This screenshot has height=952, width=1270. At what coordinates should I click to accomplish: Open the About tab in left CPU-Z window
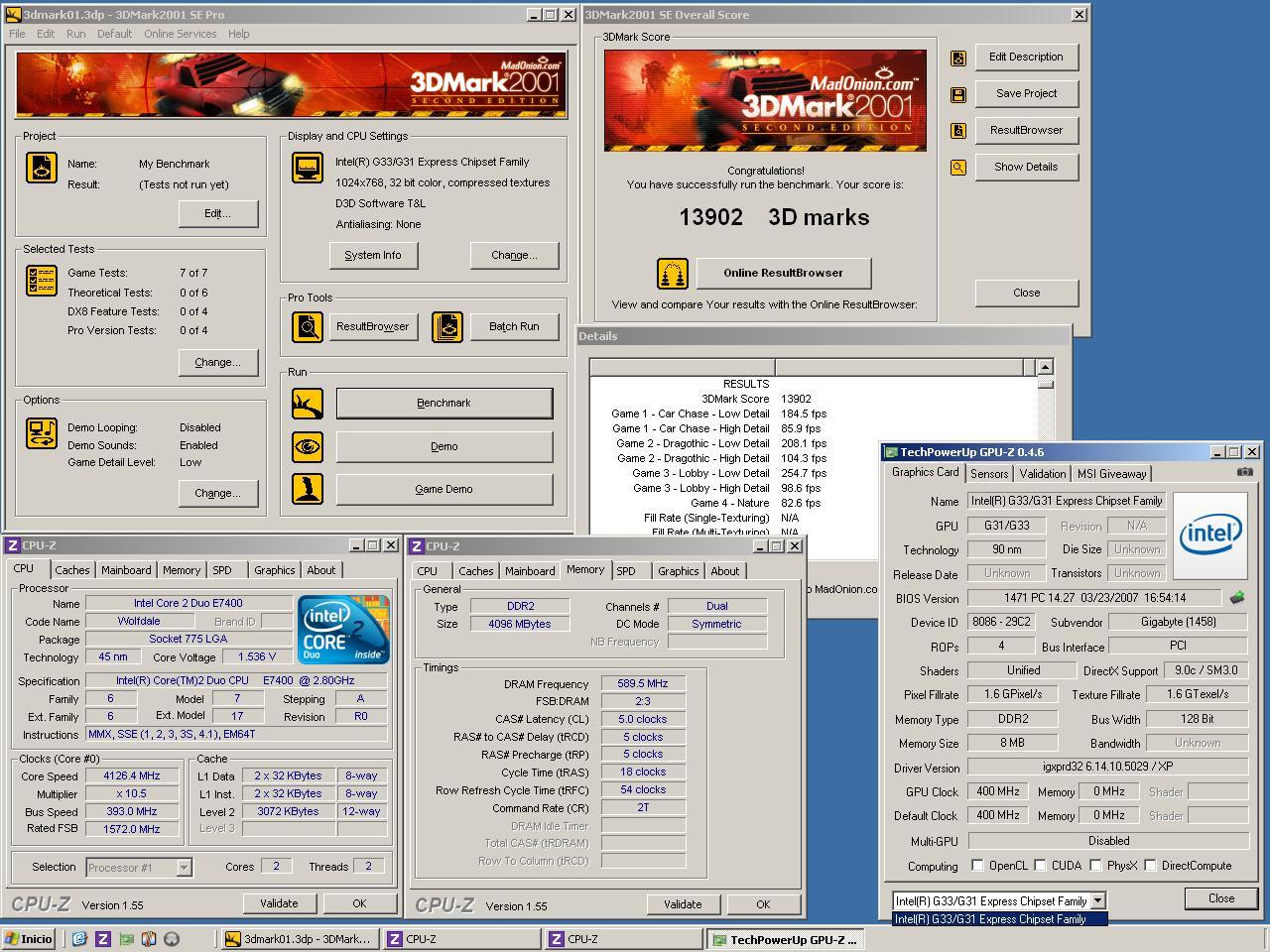(x=320, y=570)
